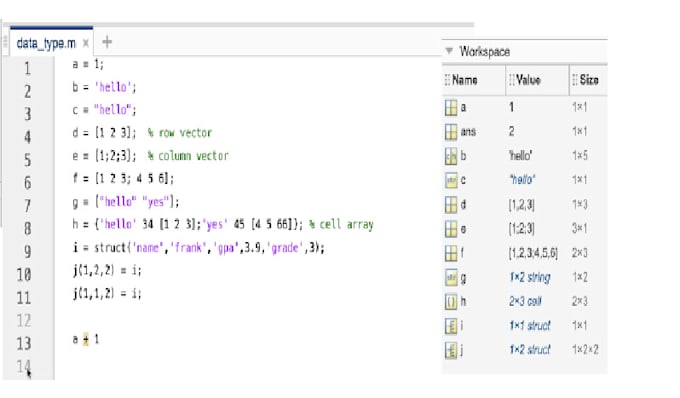The image size is (680, 398).
Task: Click the '% row vector' comment
Action: tap(180, 133)
